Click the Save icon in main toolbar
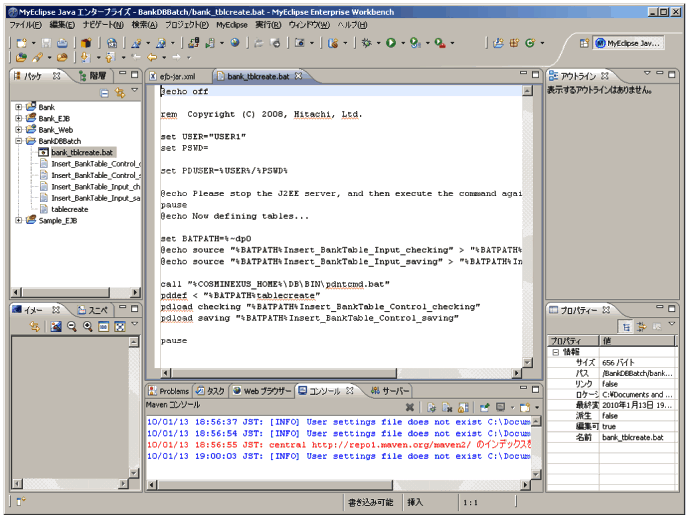 (x=46, y=43)
